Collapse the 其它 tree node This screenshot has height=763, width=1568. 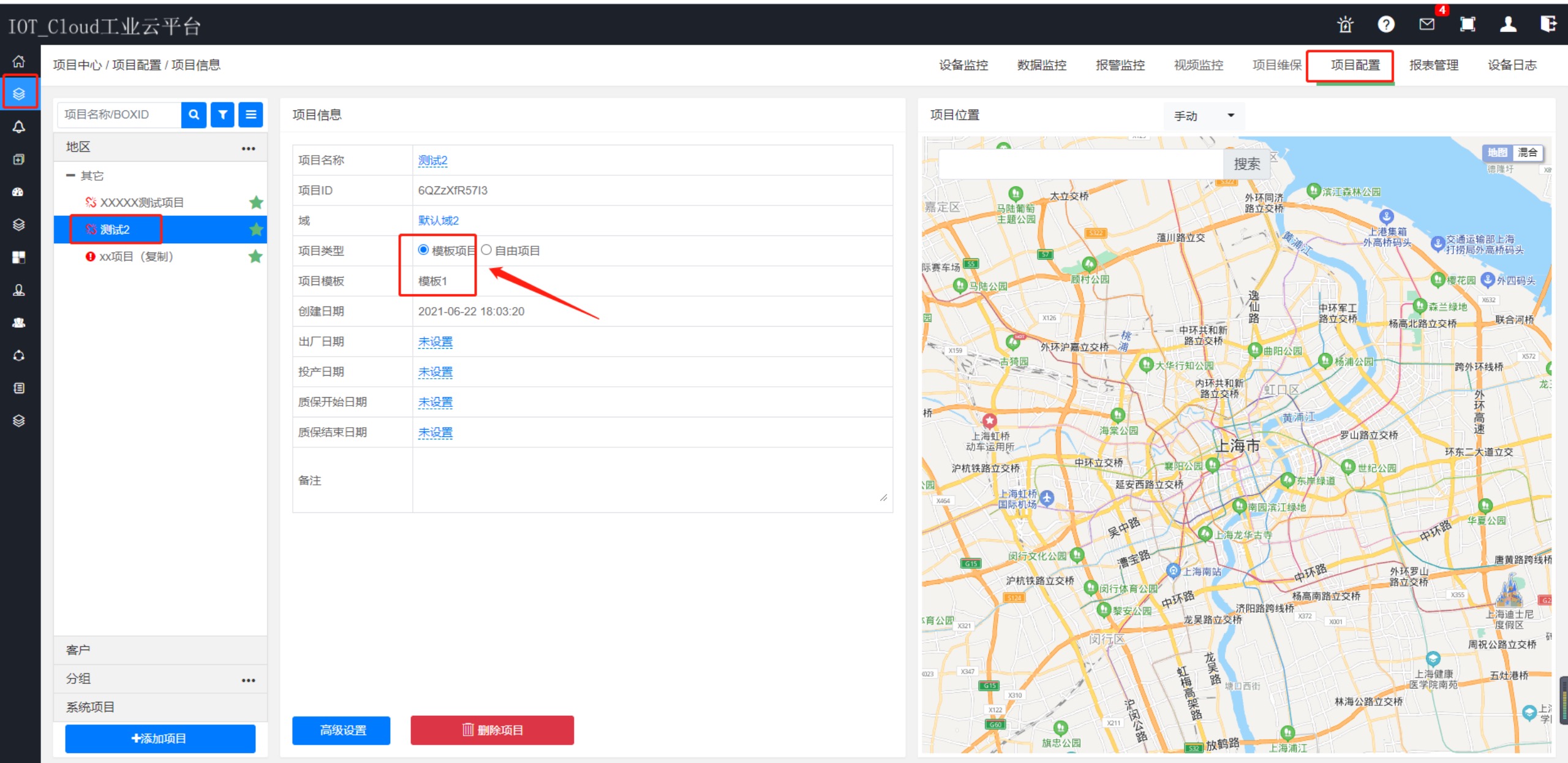pyautogui.click(x=70, y=176)
